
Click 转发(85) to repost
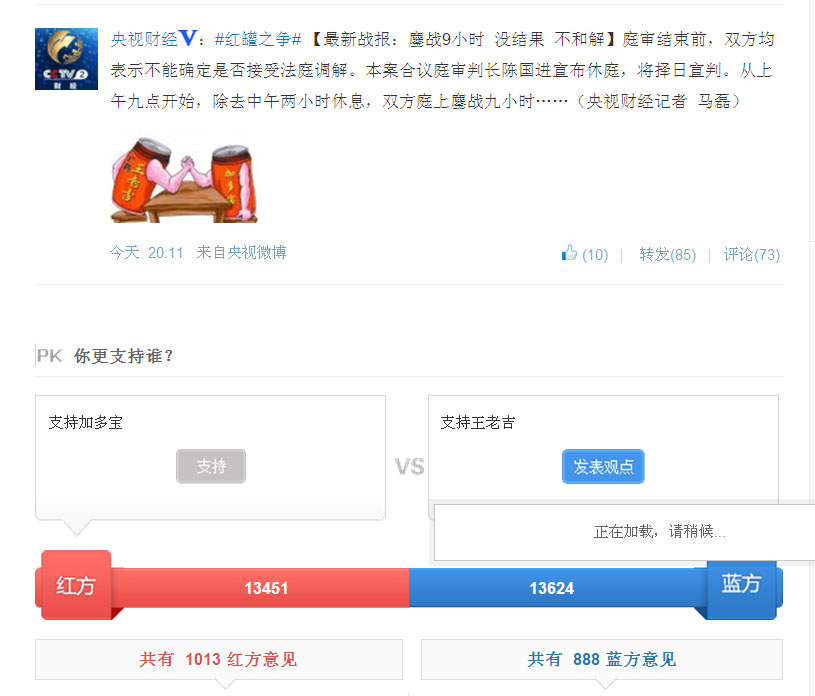click(x=667, y=254)
